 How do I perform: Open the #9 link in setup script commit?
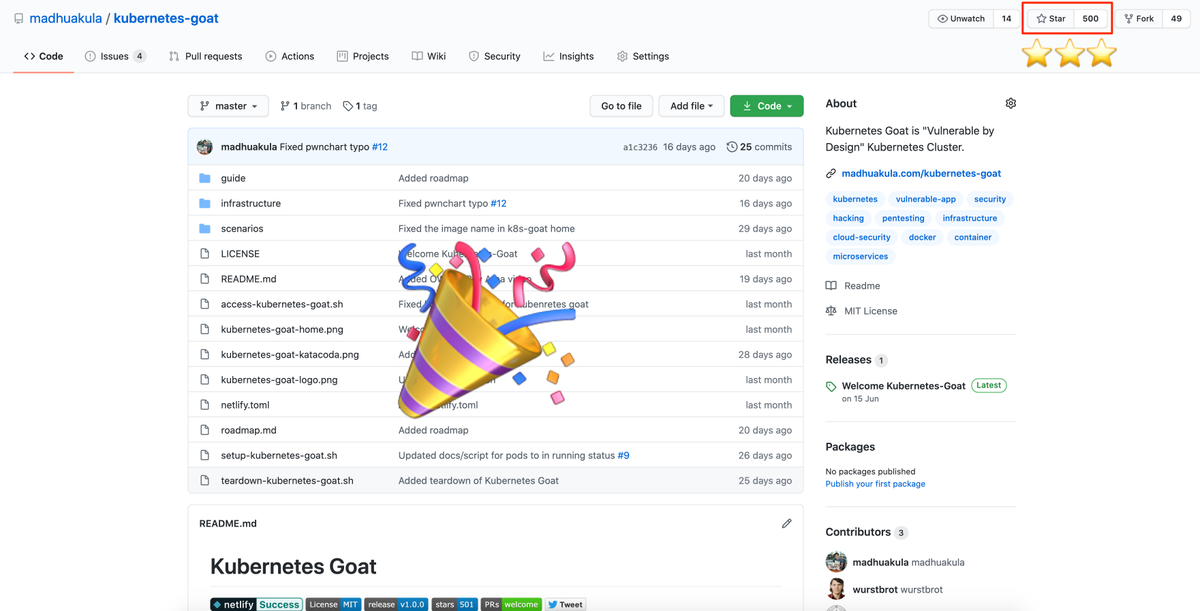[623, 455]
